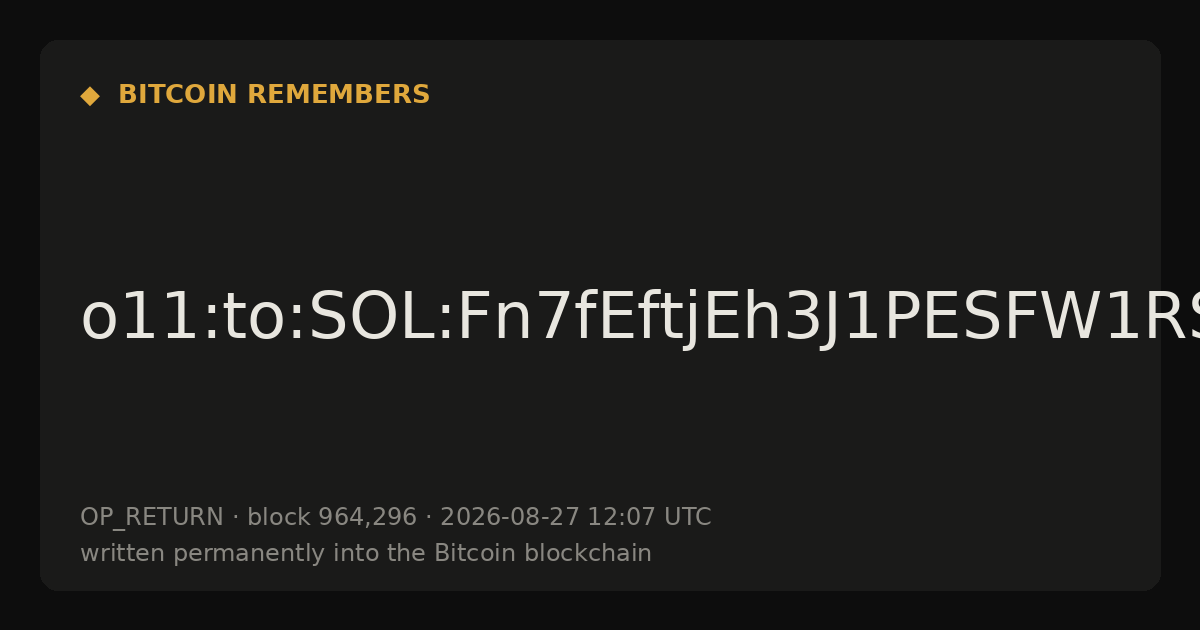Click the dot separator before the date

429,518
